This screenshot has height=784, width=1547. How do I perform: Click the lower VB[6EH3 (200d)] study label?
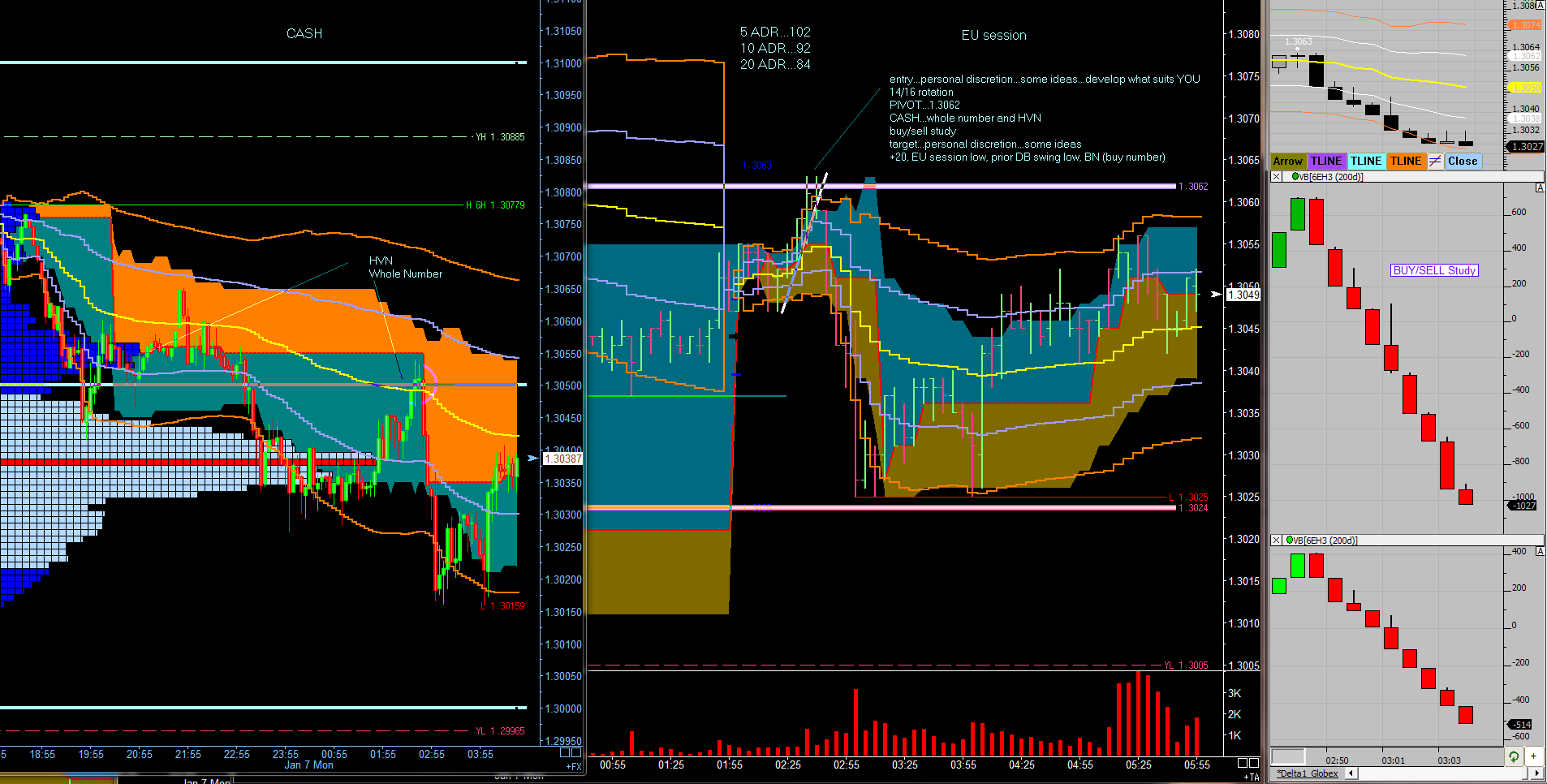coord(1326,541)
